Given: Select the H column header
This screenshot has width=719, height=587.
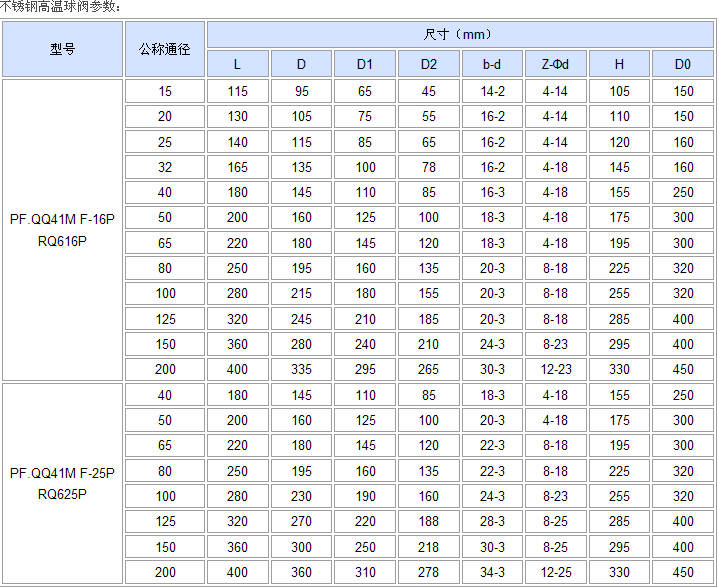Looking at the screenshot, I should [619, 64].
